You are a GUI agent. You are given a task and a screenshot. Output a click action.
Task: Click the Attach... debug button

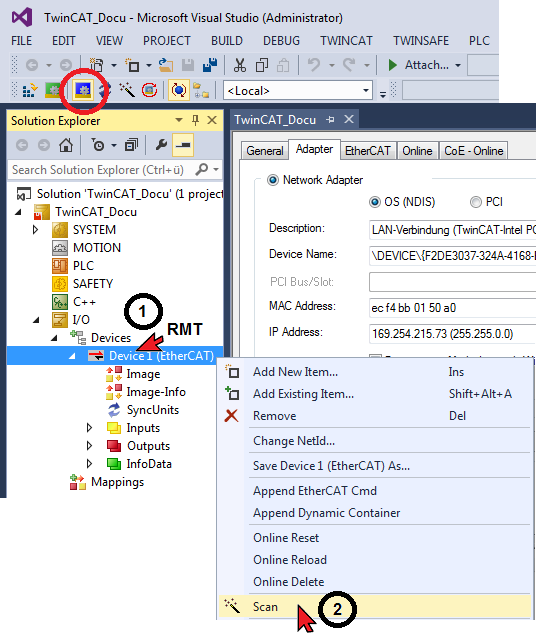[419, 65]
